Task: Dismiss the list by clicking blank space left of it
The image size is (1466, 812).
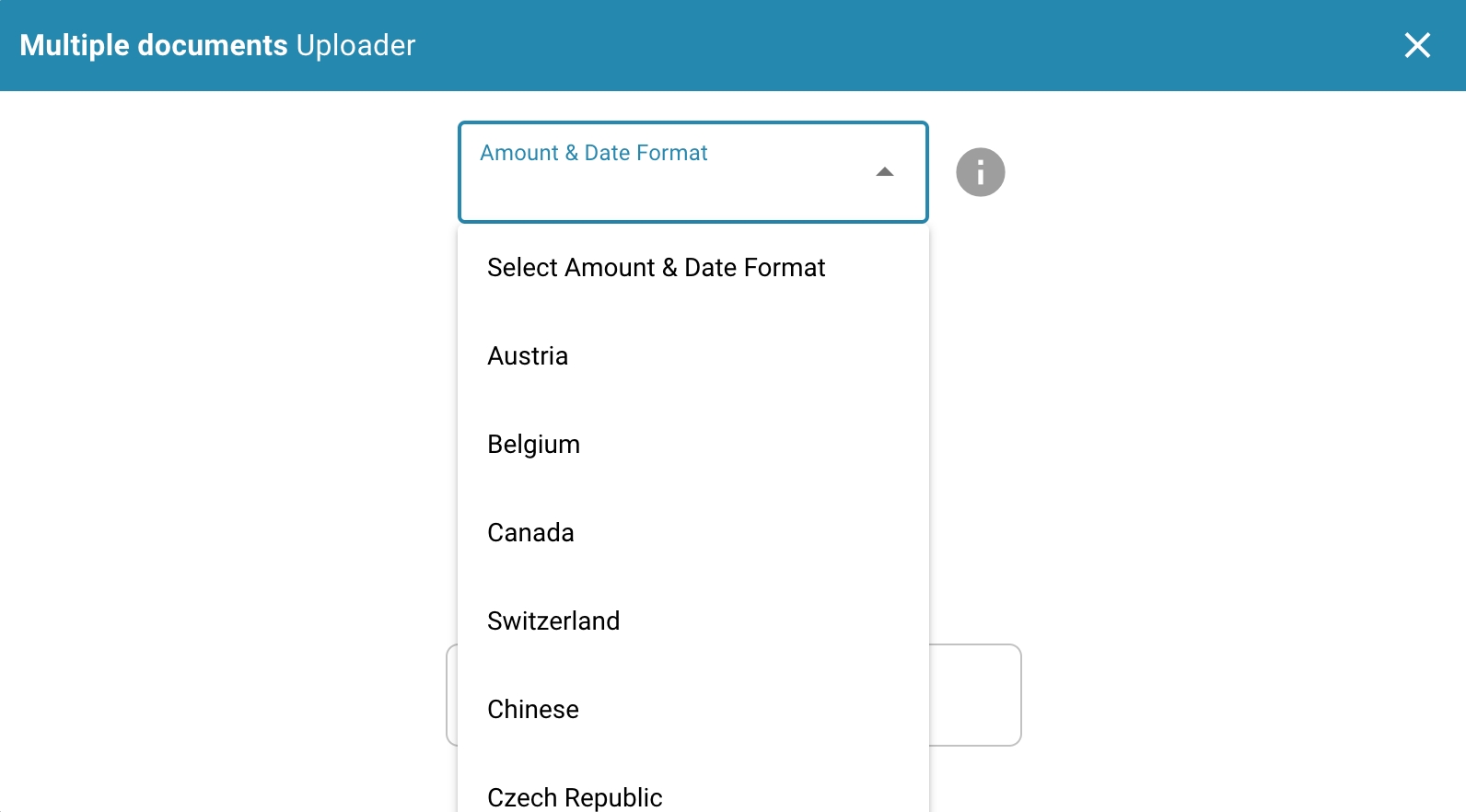Action: pos(230,414)
